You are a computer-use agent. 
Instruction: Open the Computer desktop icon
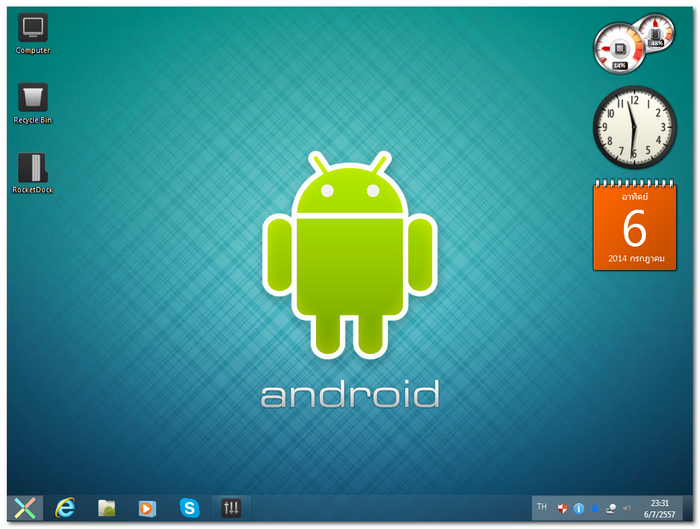(33, 34)
